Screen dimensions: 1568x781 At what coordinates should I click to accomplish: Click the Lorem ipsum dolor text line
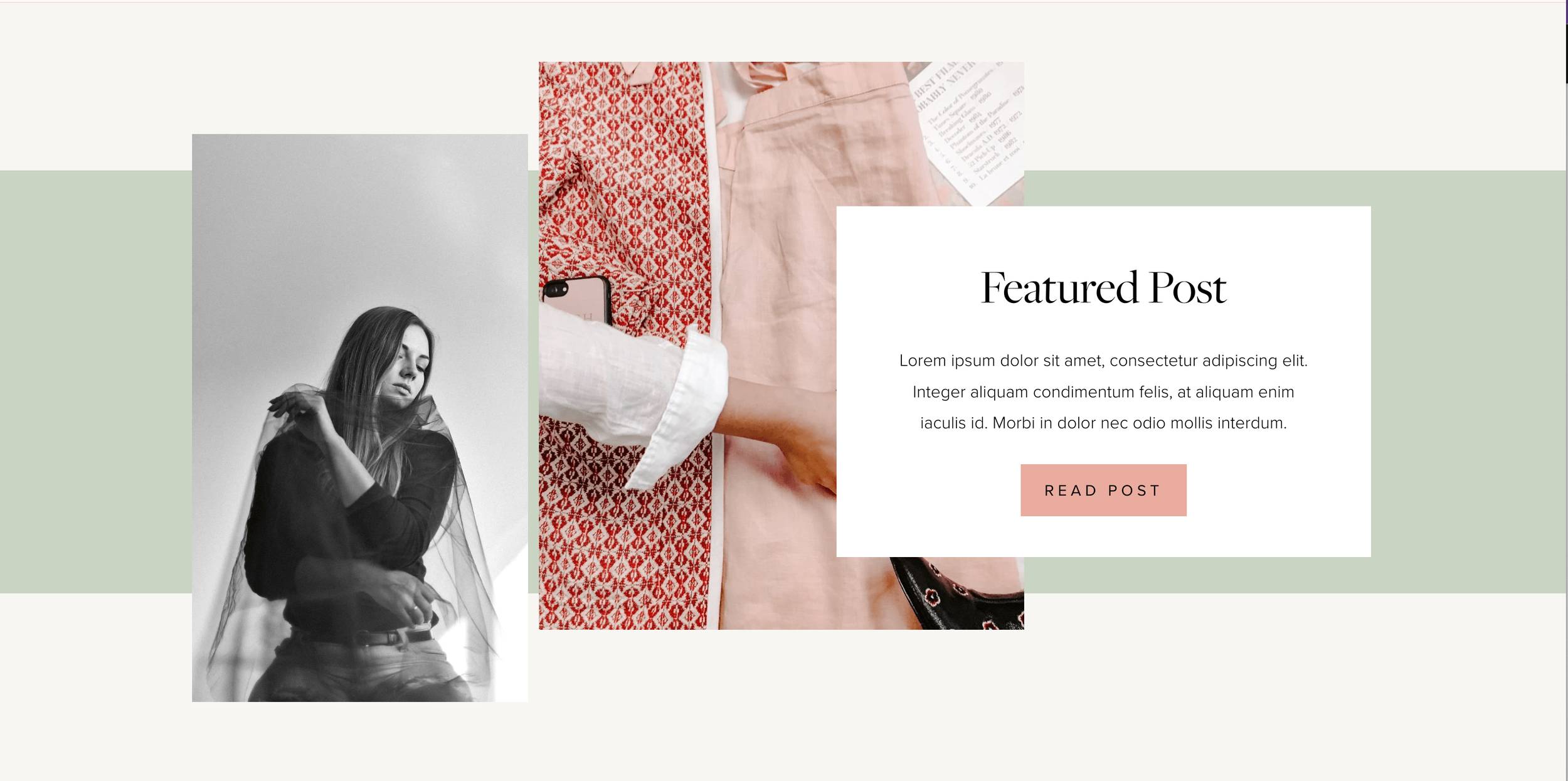(1103, 361)
